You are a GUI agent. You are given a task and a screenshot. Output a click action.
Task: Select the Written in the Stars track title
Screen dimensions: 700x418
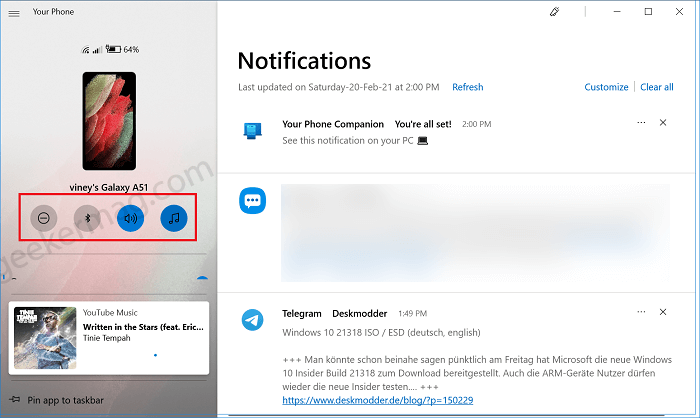[x=143, y=327]
